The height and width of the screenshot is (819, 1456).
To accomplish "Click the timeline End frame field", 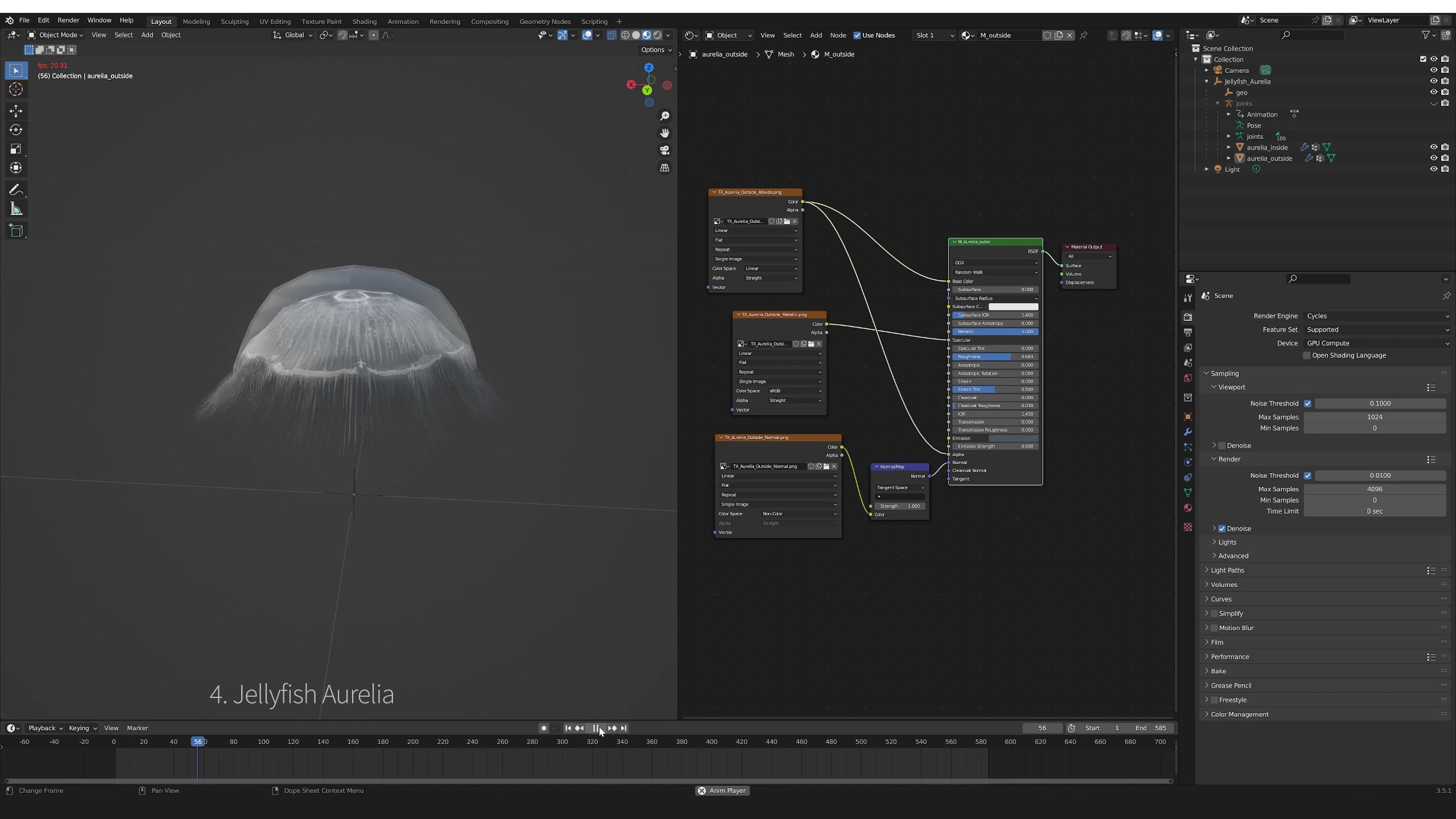I will click(x=1152, y=728).
